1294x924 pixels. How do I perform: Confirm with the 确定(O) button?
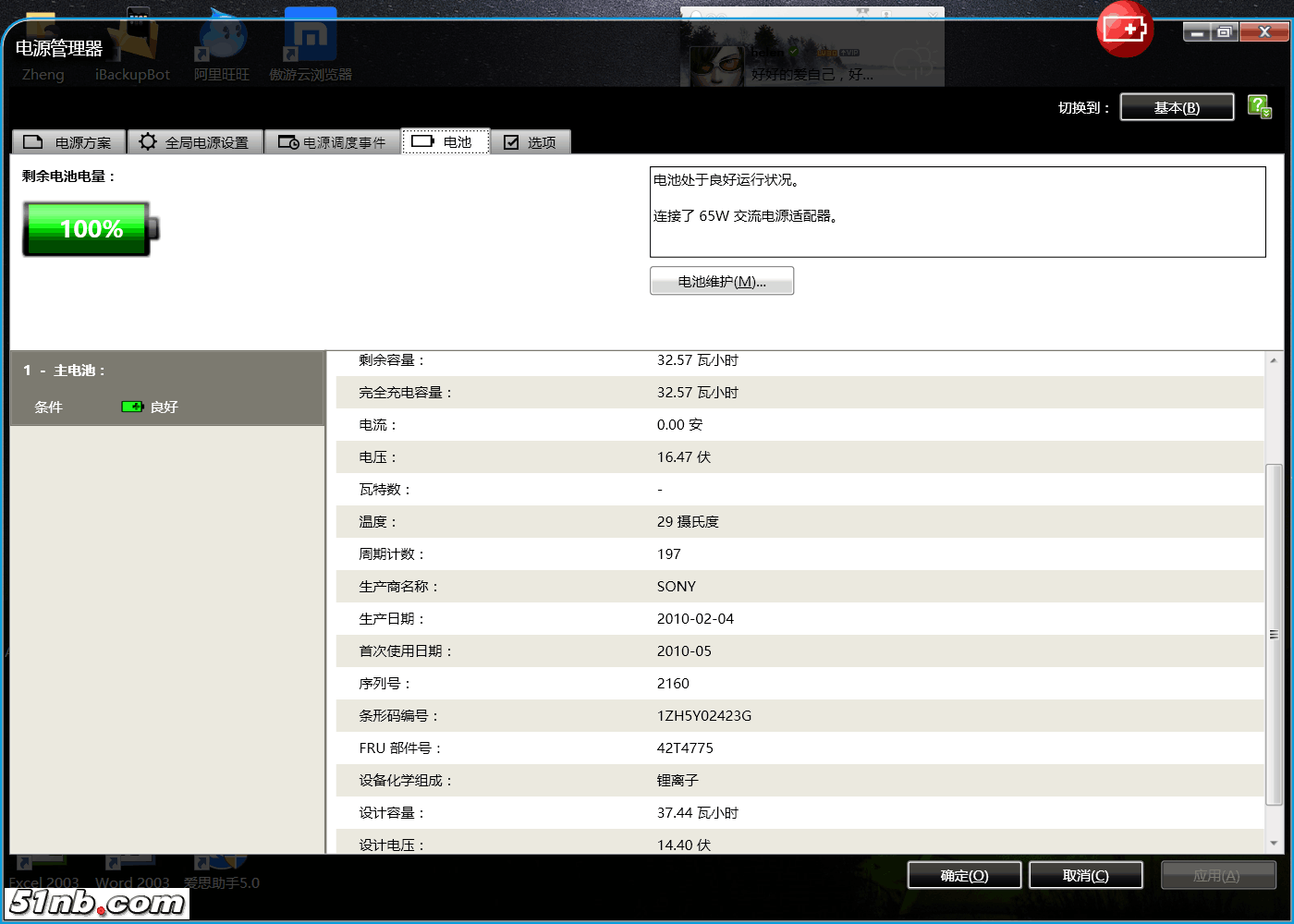coord(964,875)
